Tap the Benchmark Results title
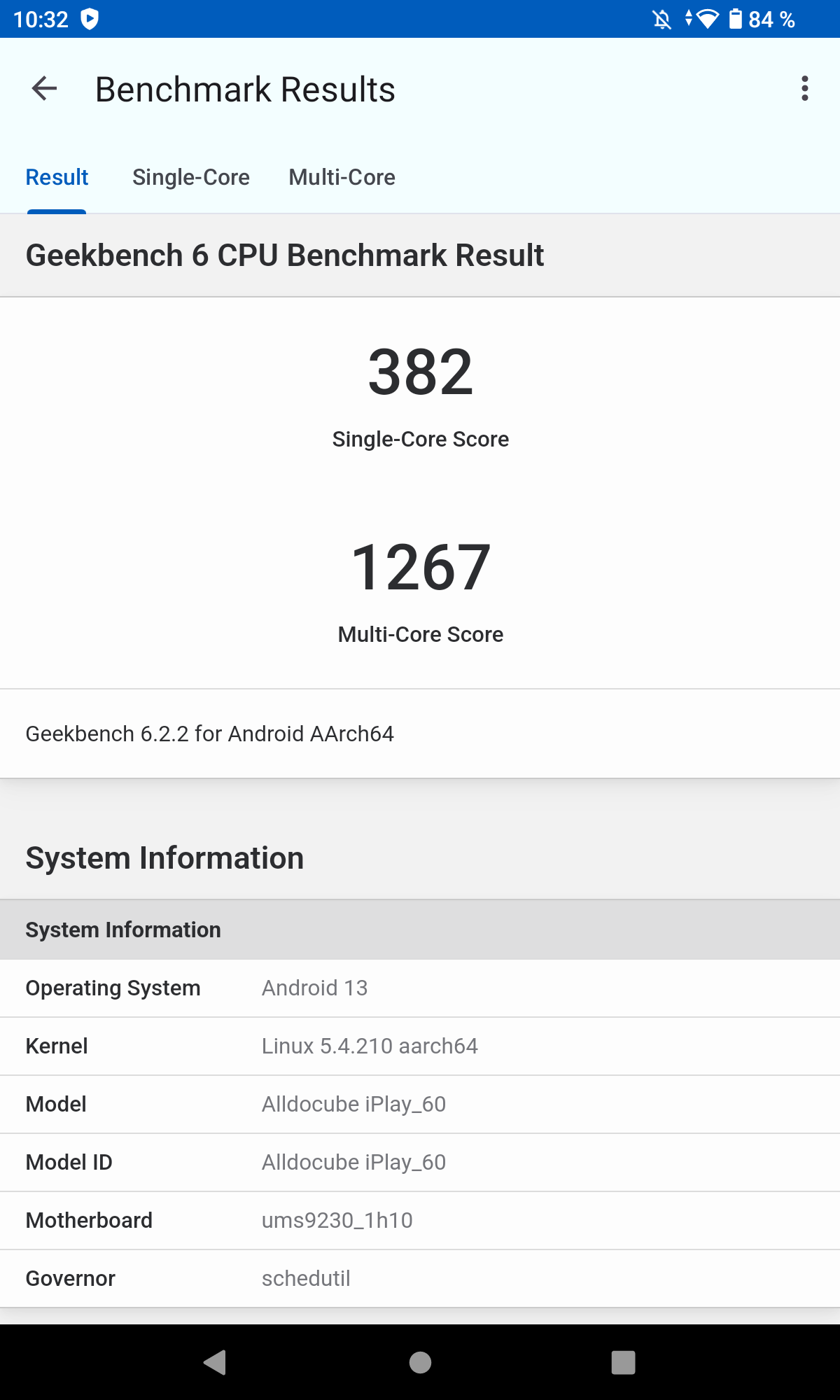Screen dimensions: 840x1400 [245, 90]
